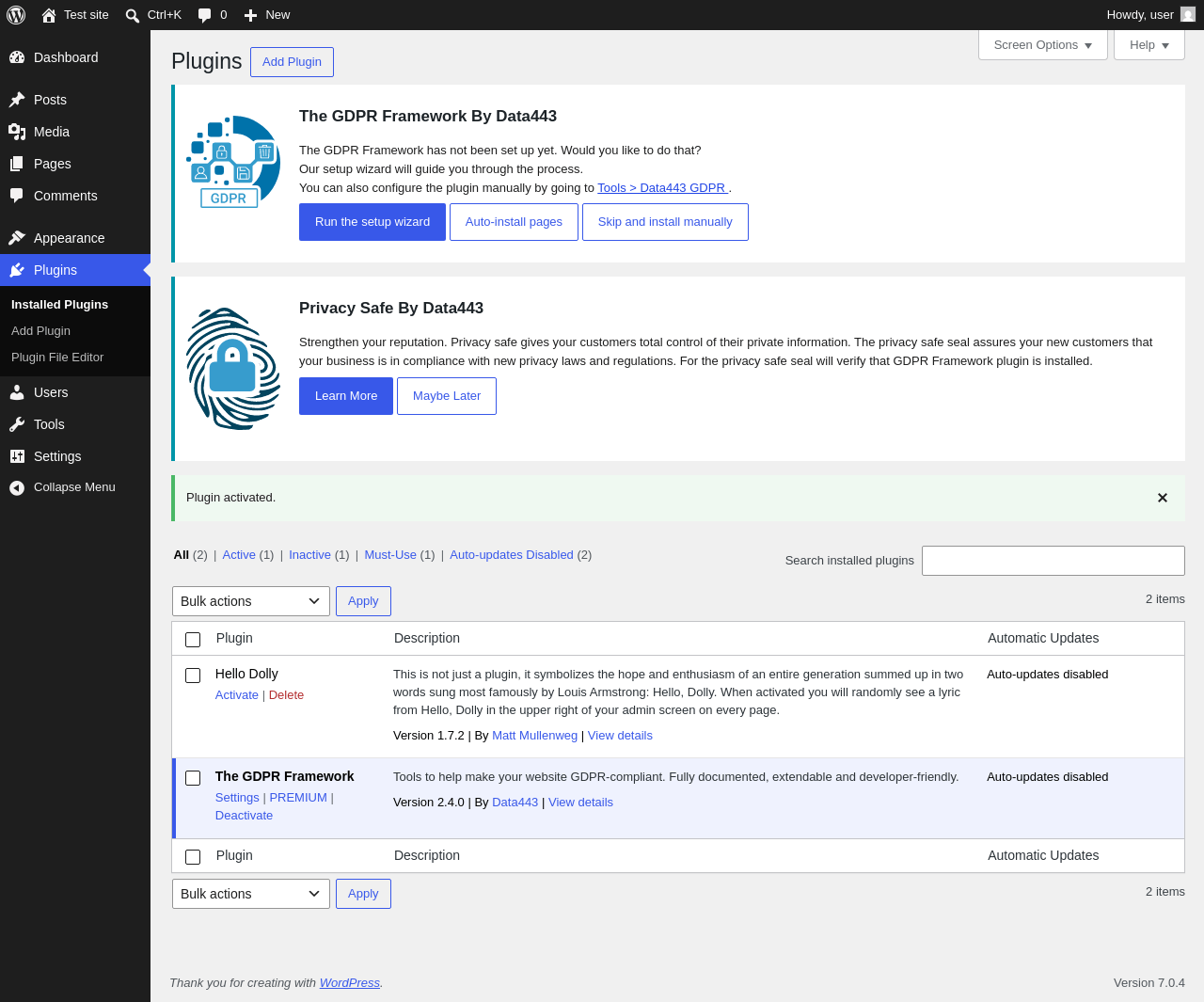Click the Tools wrench icon
The width and height of the screenshot is (1204, 1002).
(x=17, y=424)
